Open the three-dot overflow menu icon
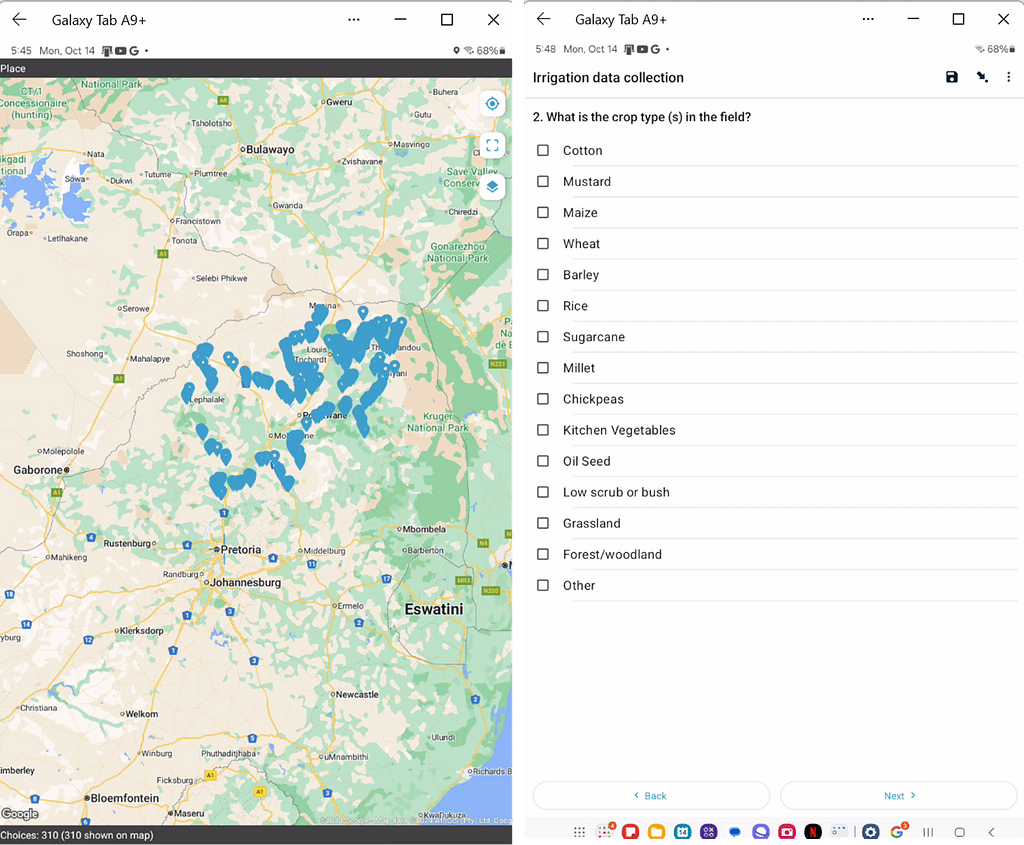Viewport: 1024px width, 845px height. (1008, 77)
